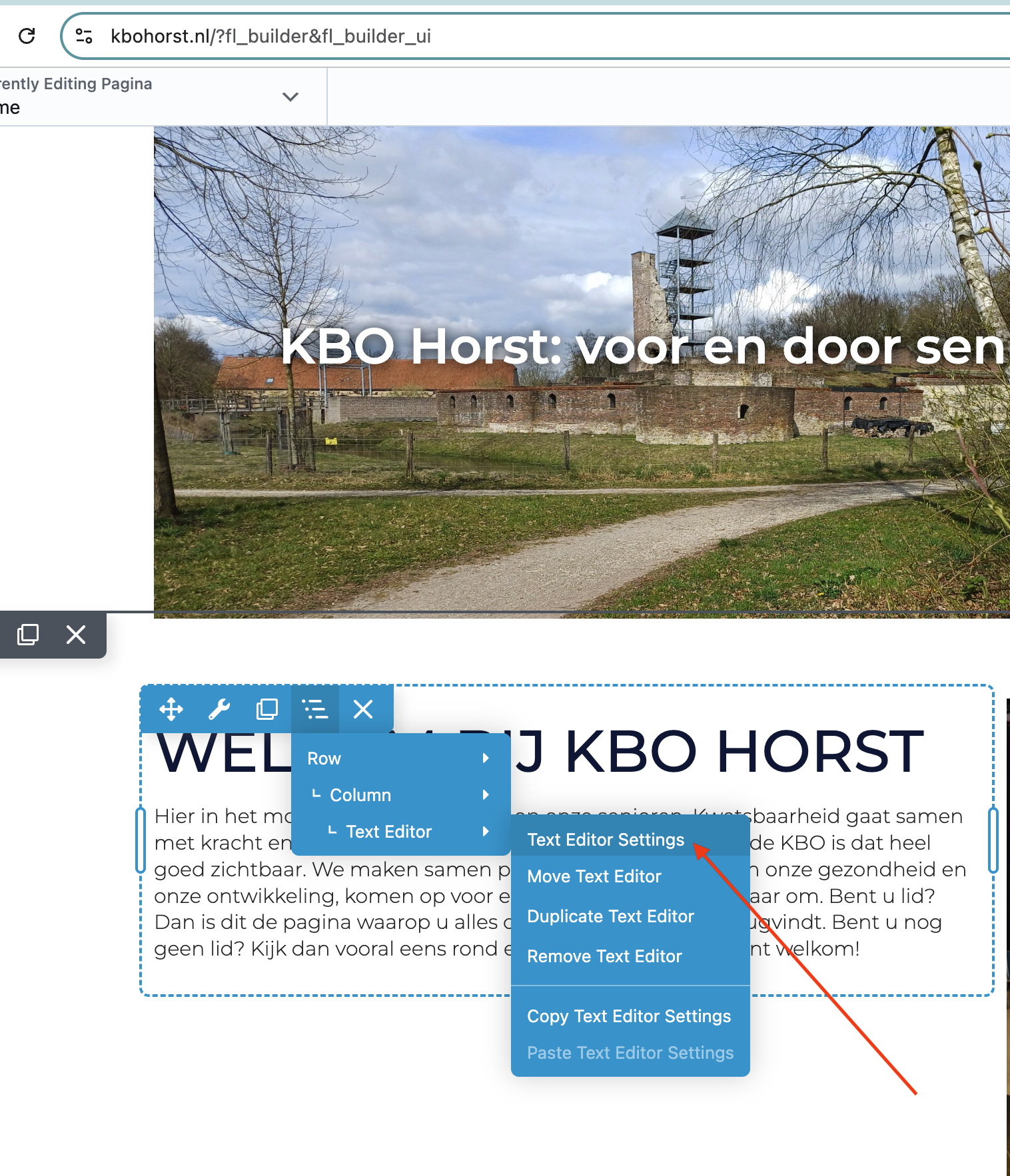The height and width of the screenshot is (1176, 1010).
Task: Expand the Text Editor submenu arrow
Action: coord(486,832)
